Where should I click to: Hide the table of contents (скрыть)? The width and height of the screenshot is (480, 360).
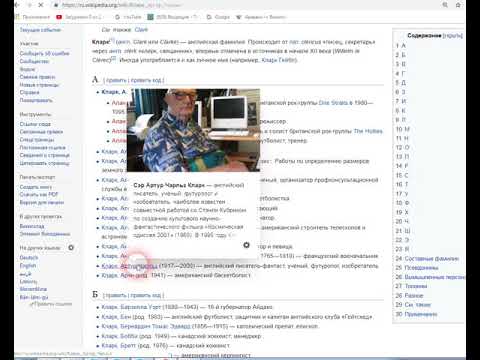pos(453,36)
